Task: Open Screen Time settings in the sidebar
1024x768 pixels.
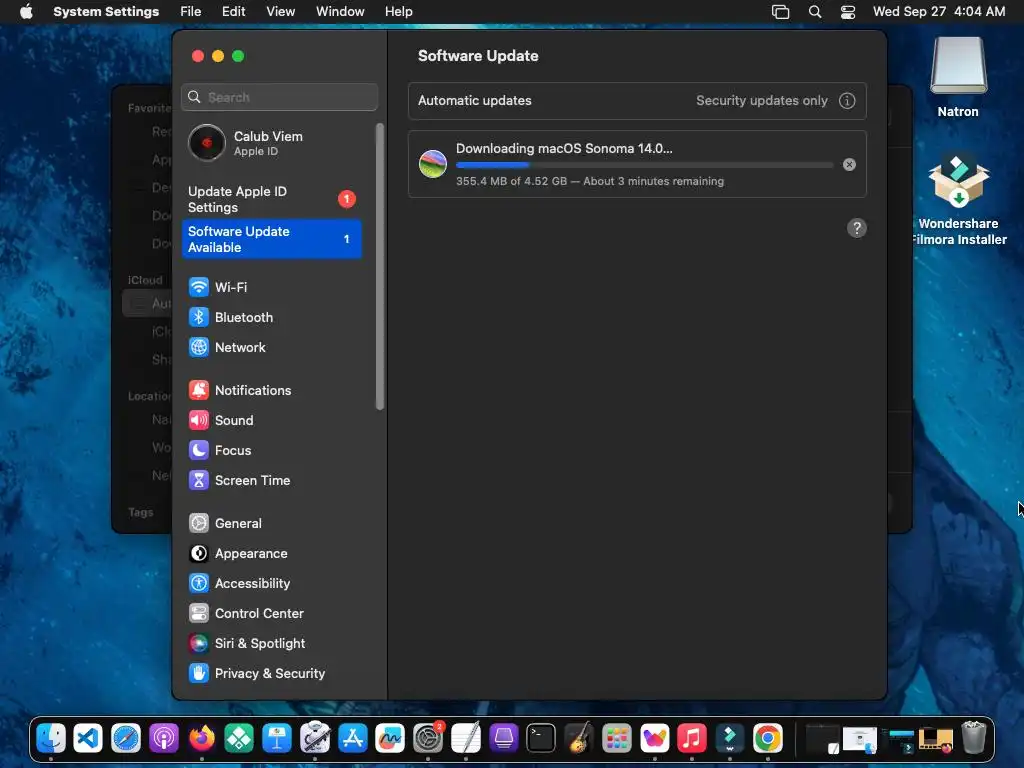Action: click(x=271, y=481)
